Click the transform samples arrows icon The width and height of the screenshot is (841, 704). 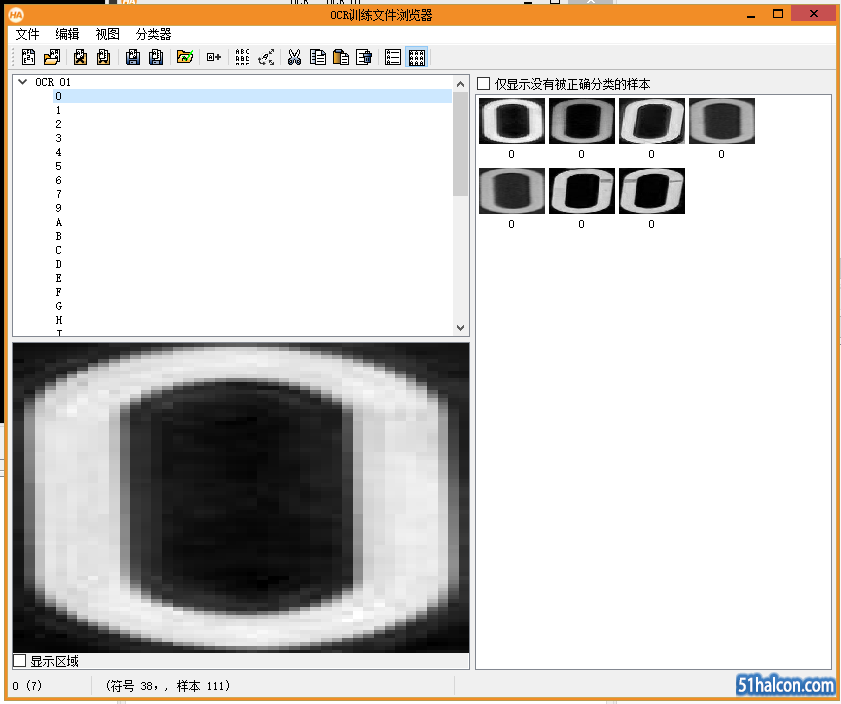click(266, 57)
